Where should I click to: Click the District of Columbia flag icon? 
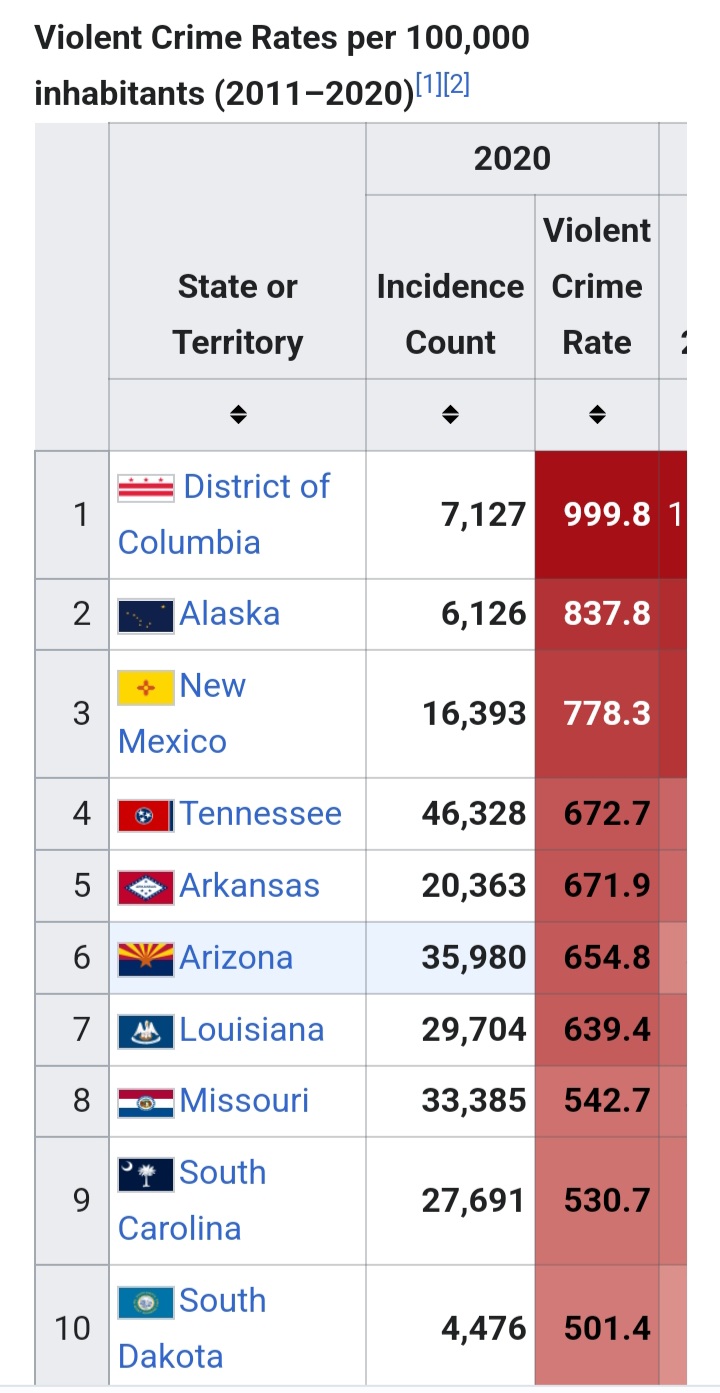pos(148,486)
